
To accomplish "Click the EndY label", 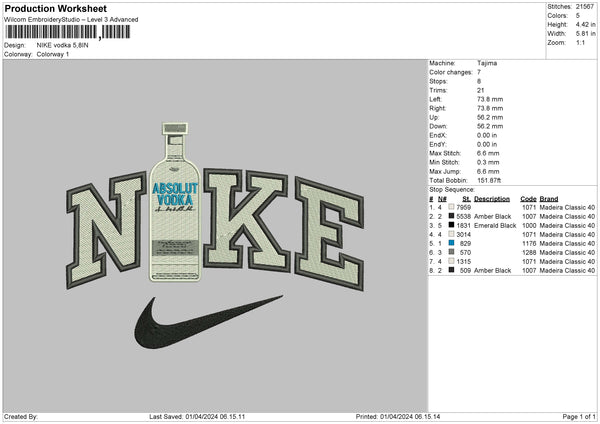I will point(438,144).
